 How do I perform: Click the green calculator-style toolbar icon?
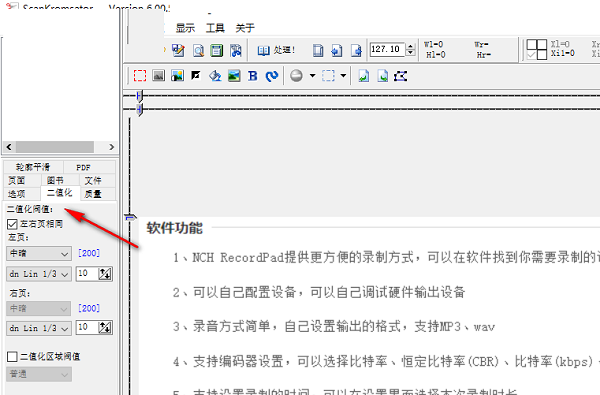tap(217, 50)
